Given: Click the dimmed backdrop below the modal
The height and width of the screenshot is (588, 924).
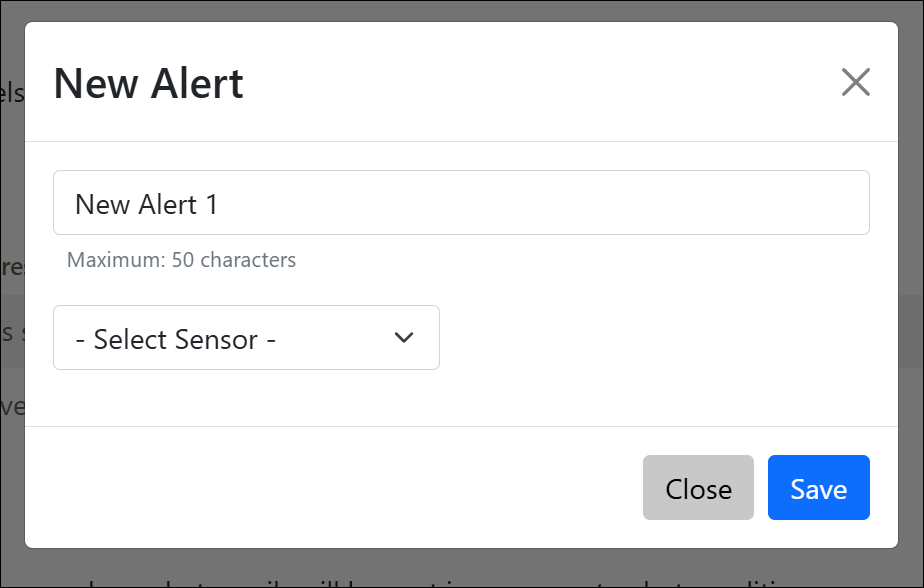Looking at the screenshot, I should click(x=461, y=569).
